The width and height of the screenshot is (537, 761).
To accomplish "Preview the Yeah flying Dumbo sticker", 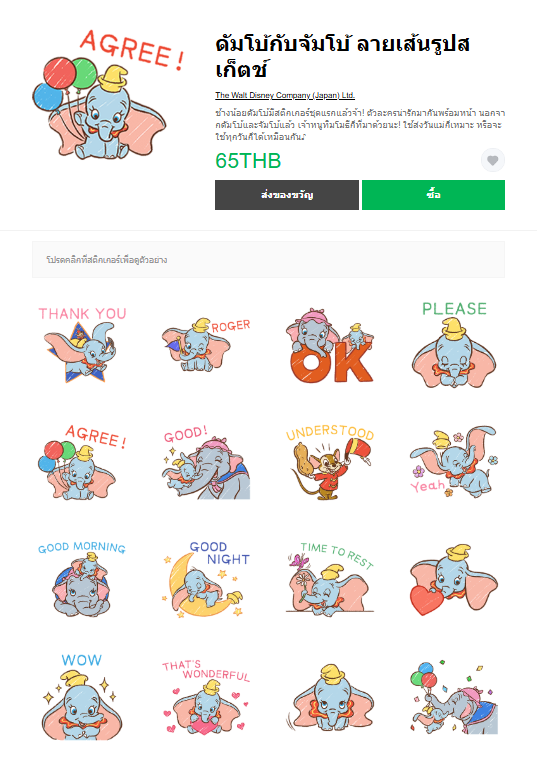I will click(454, 462).
